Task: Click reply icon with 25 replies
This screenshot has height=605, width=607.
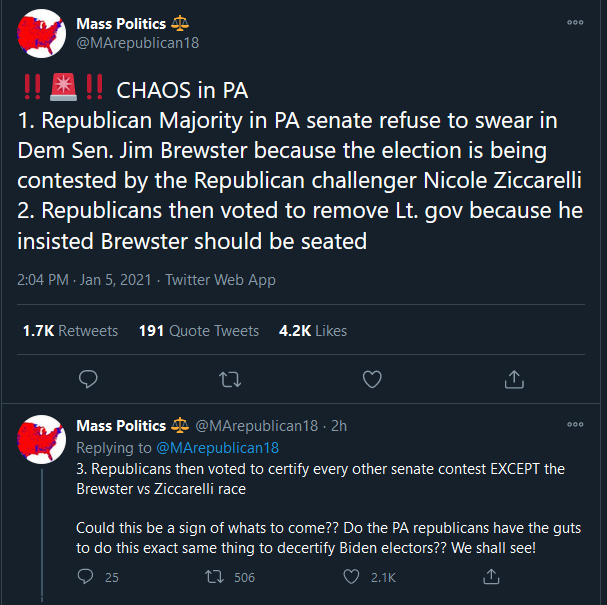Action: pos(86,577)
